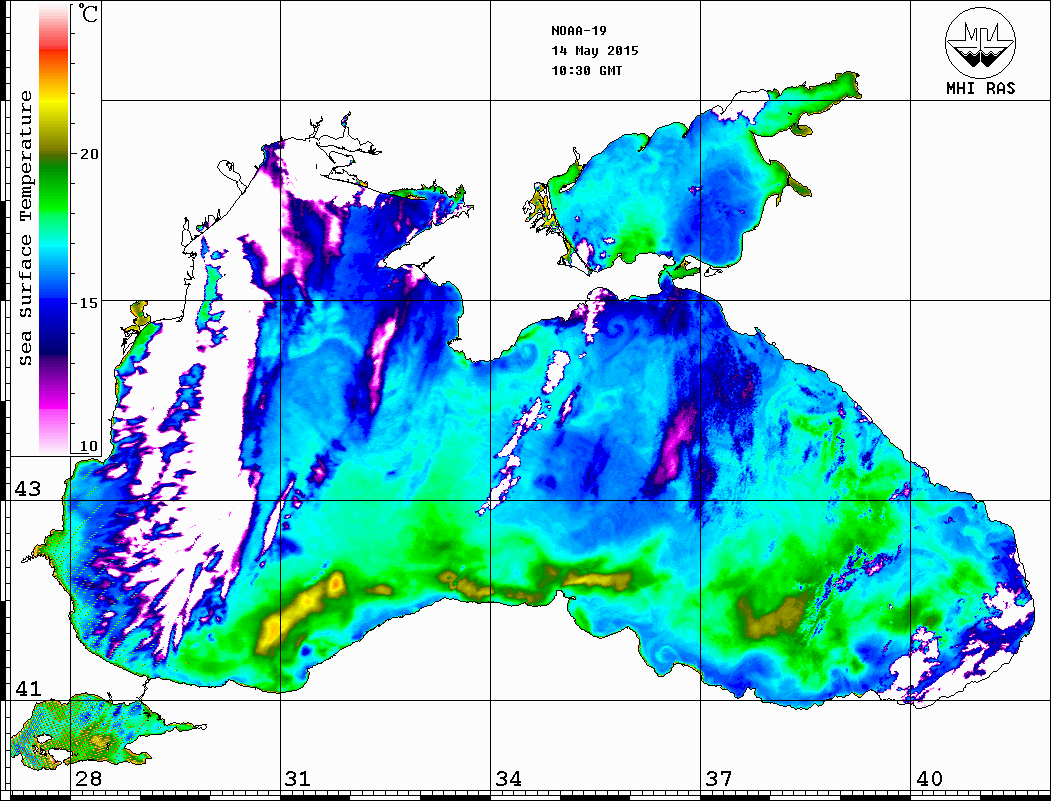Click longitude label 37
Image resolution: width=1051 pixels, height=801 pixels.
[719, 778]
